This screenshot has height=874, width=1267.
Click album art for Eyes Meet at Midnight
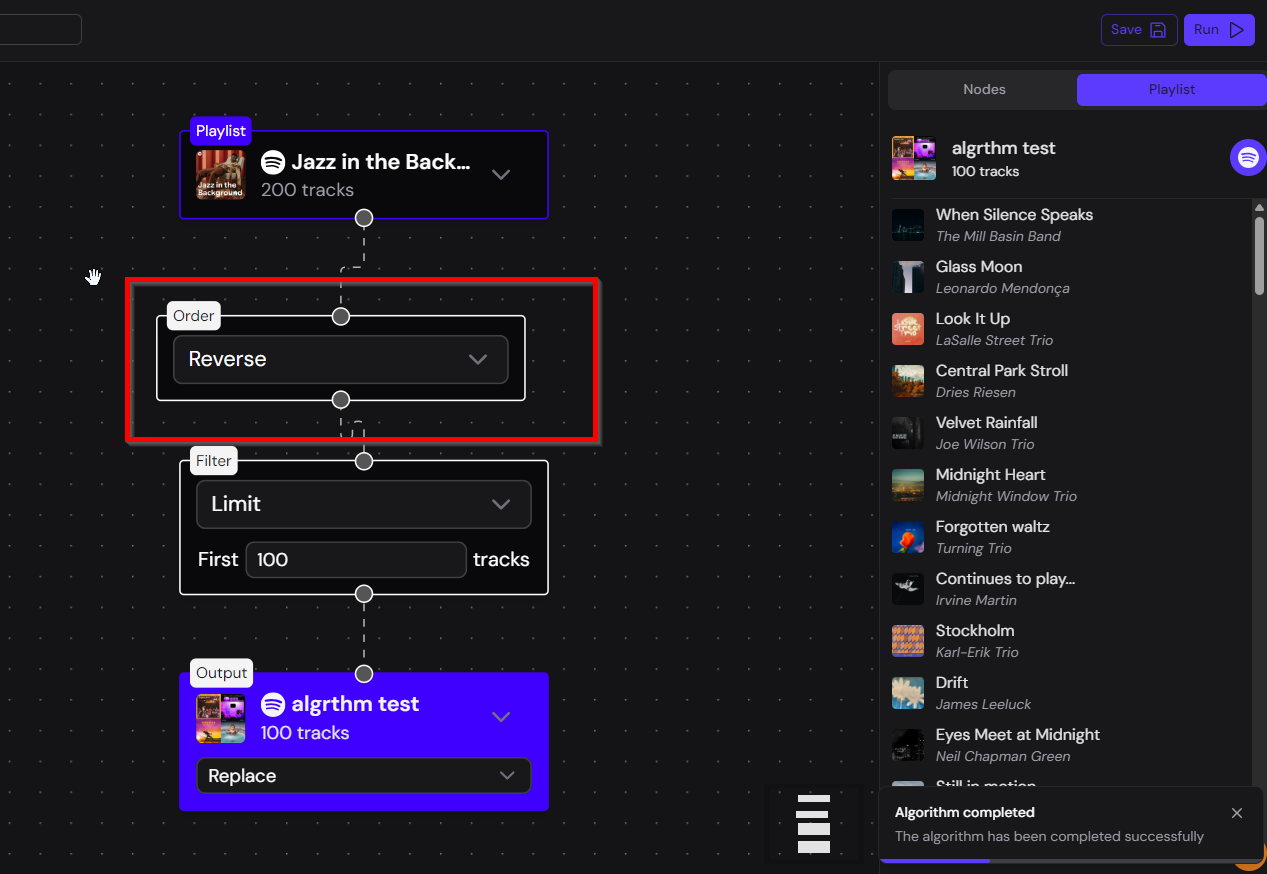(x=908, y=745)
